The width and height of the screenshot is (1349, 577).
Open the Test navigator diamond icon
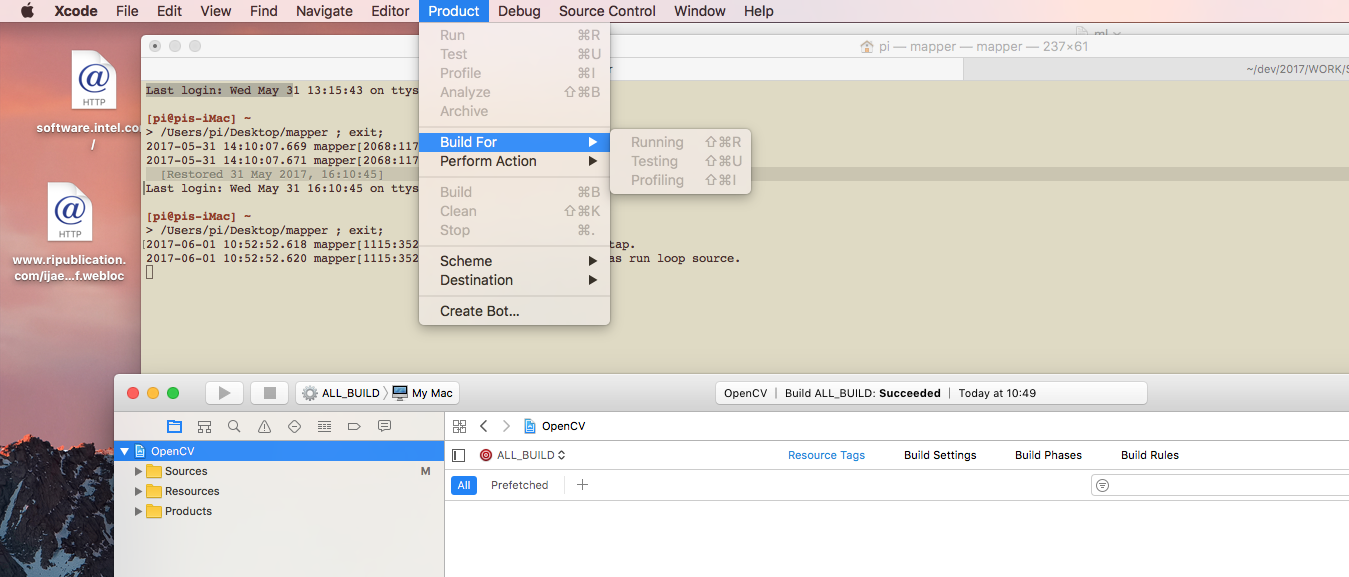point(294,426)
